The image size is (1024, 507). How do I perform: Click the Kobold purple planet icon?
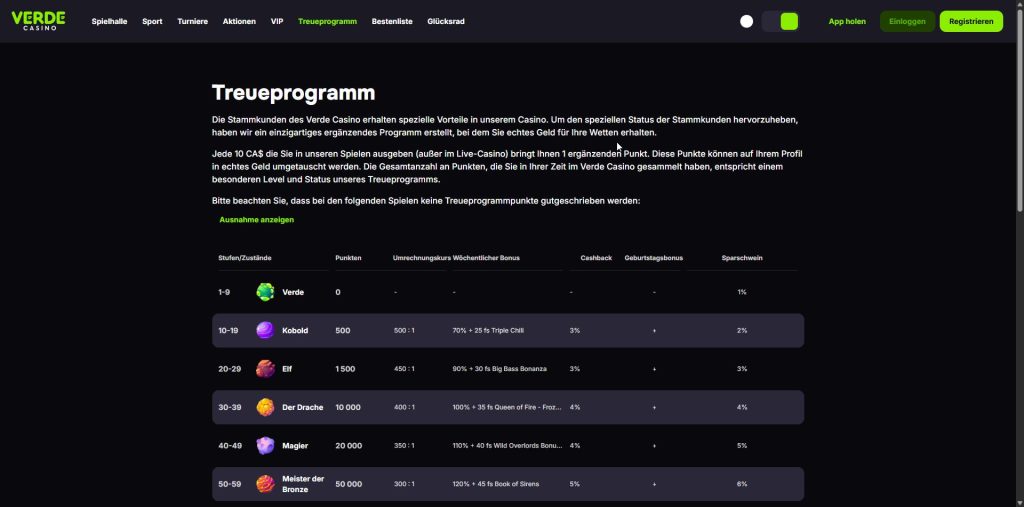click(x=265, y=331)
